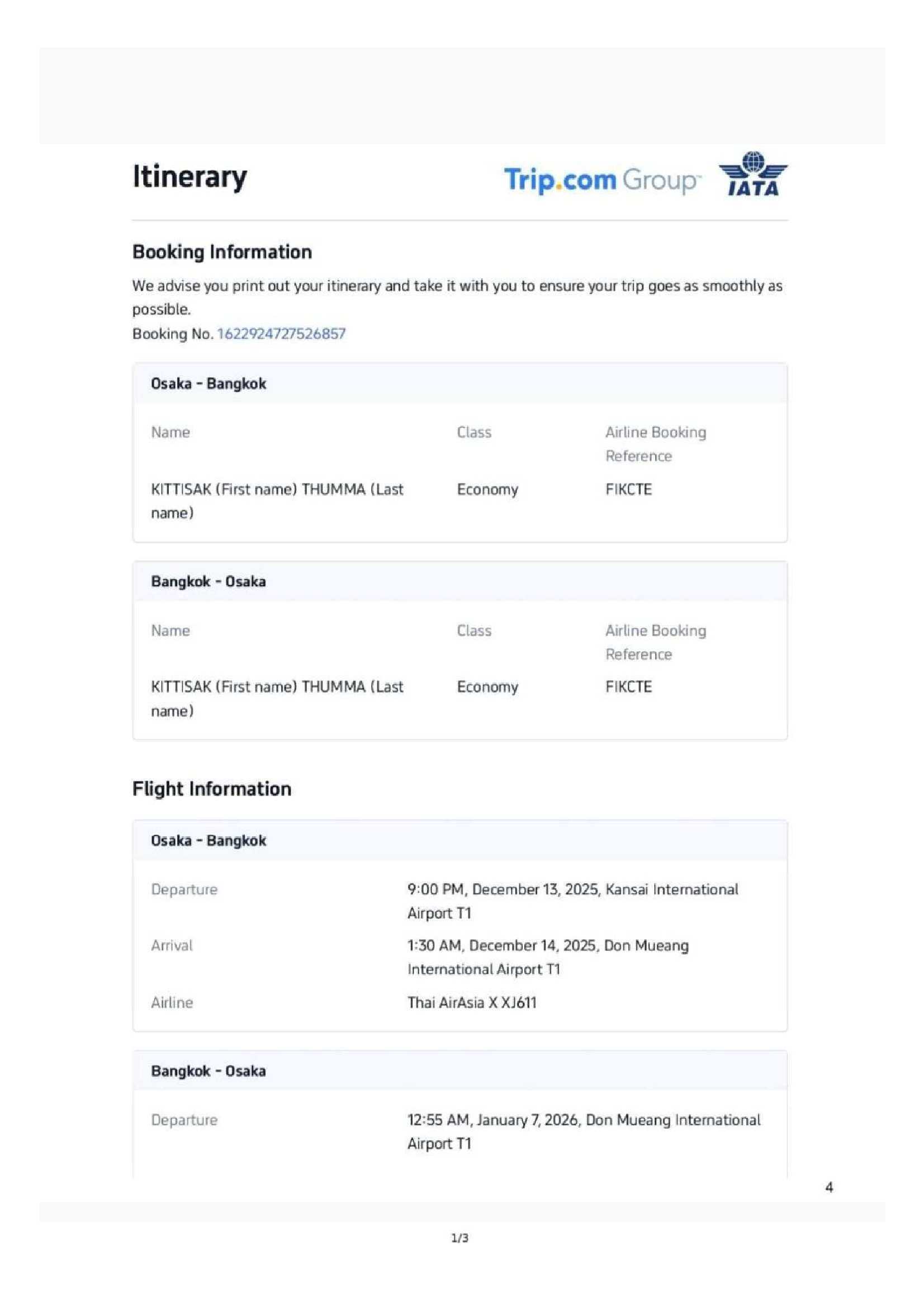Click FIKCTE reference in Bangkok - Osaka booking
This screenshot has width=924, height=1307.
click(x=628, y=686)
